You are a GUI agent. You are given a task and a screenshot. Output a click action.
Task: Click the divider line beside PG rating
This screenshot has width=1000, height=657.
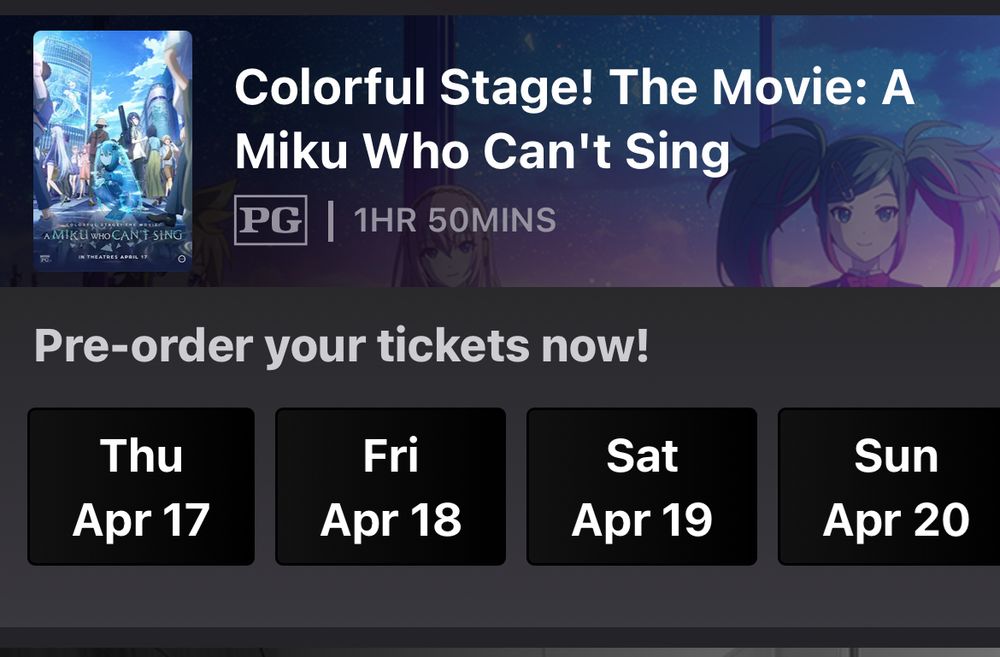330,220
